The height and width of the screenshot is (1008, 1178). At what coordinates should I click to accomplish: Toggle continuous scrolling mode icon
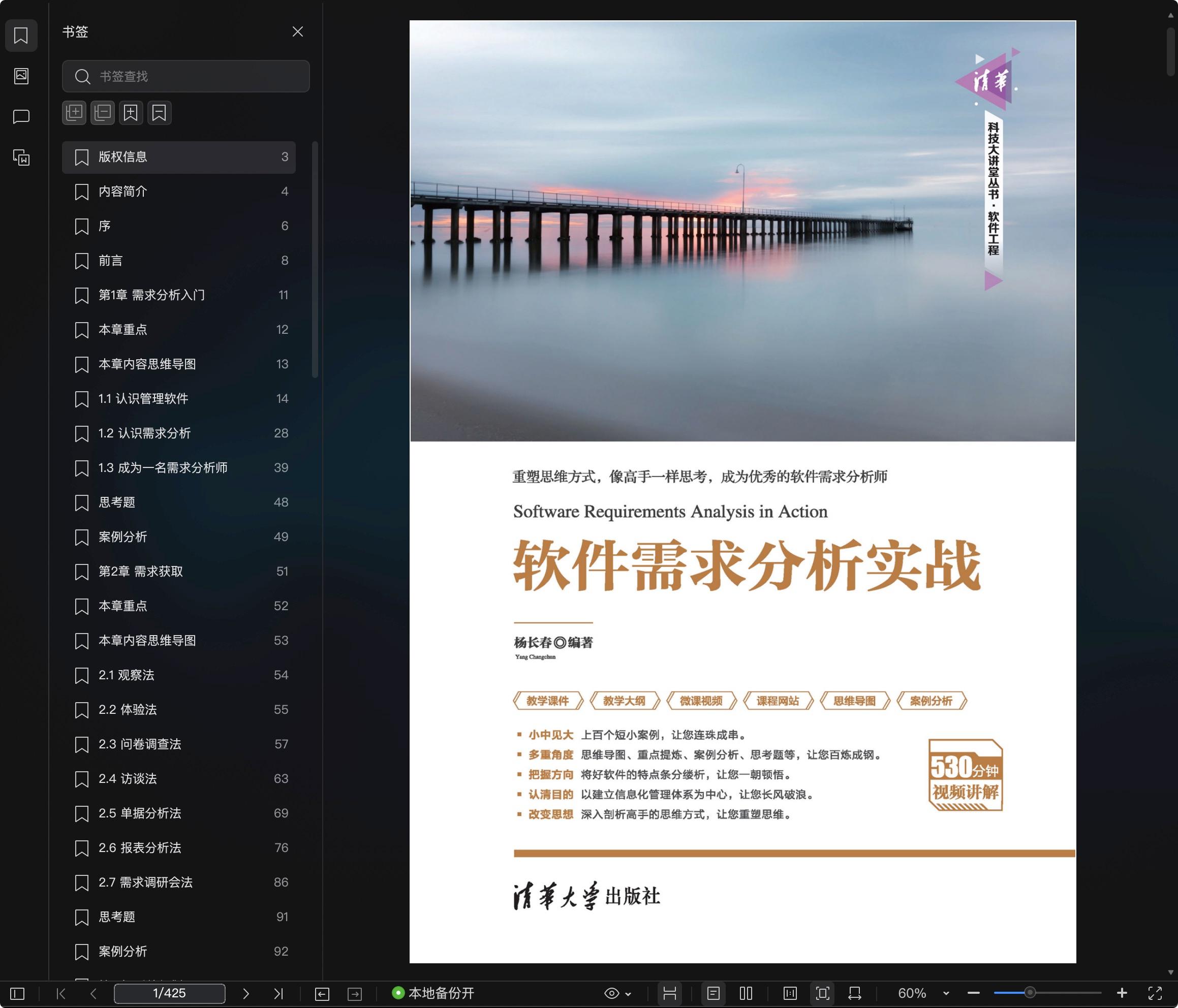click(x=670, y=993)
